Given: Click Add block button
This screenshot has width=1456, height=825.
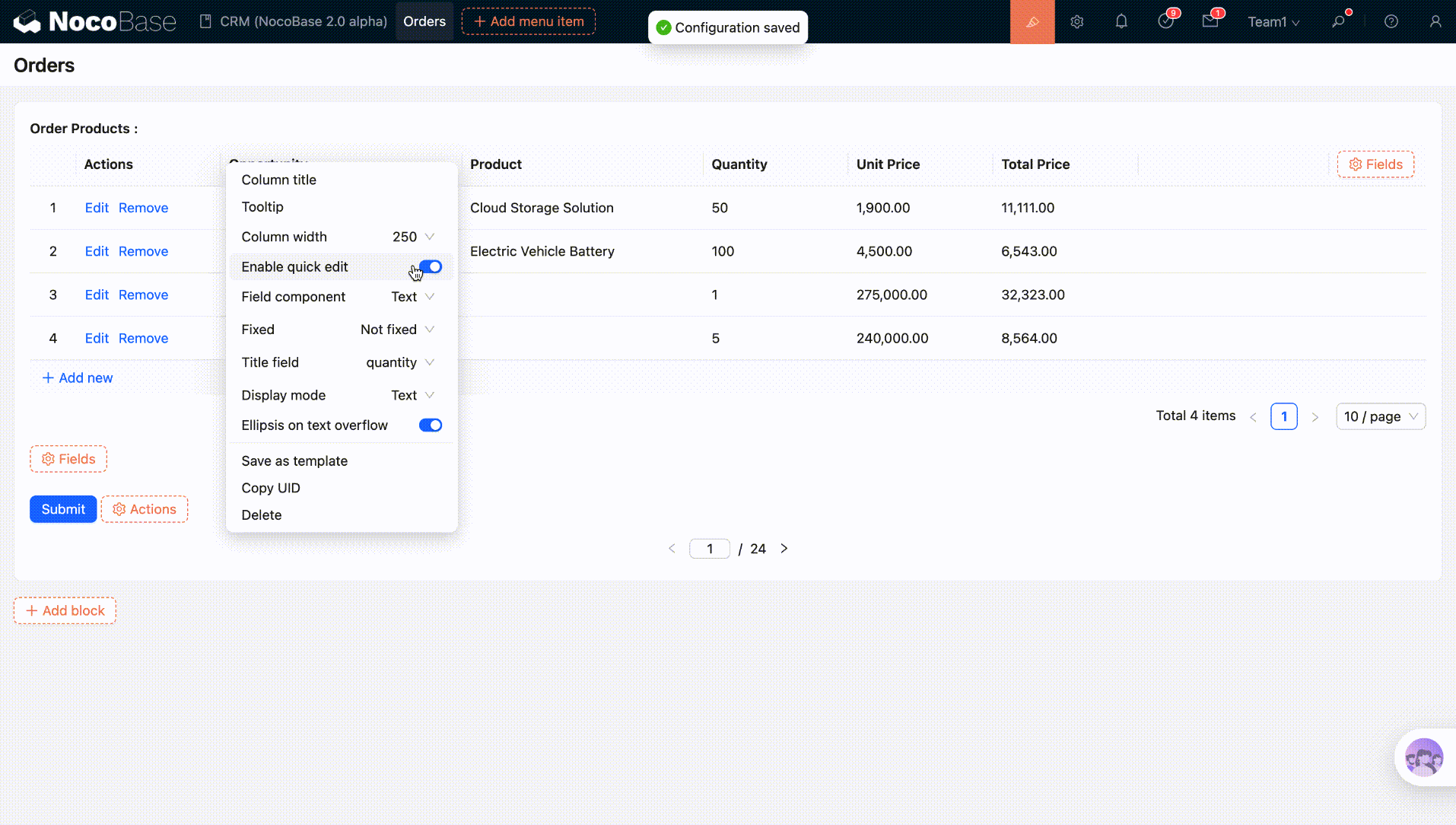Looking at the screenshot, I should click(x=65, y=610).
